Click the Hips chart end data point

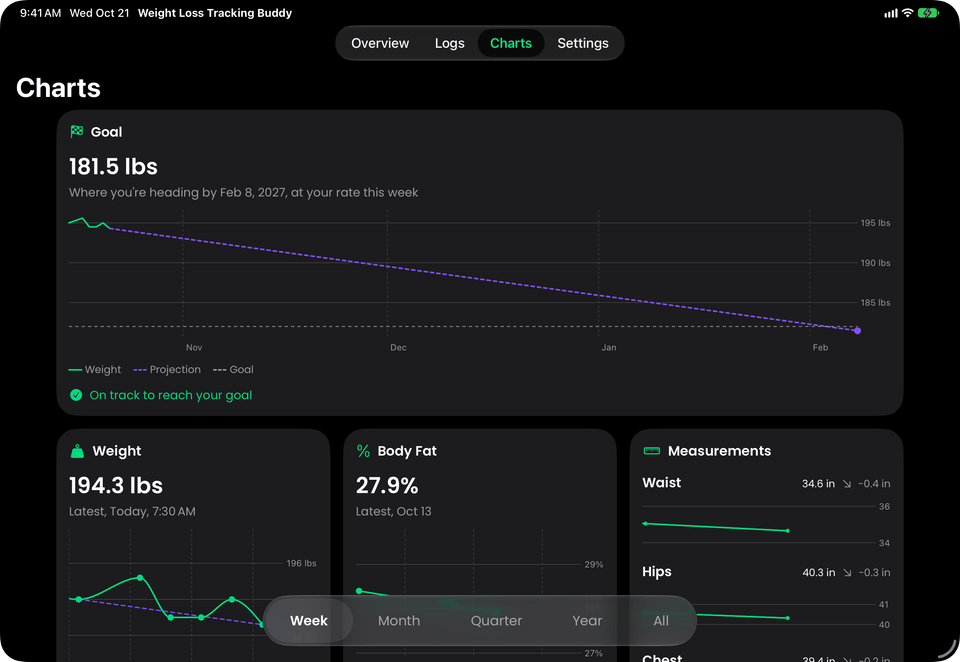click(787, 618)
